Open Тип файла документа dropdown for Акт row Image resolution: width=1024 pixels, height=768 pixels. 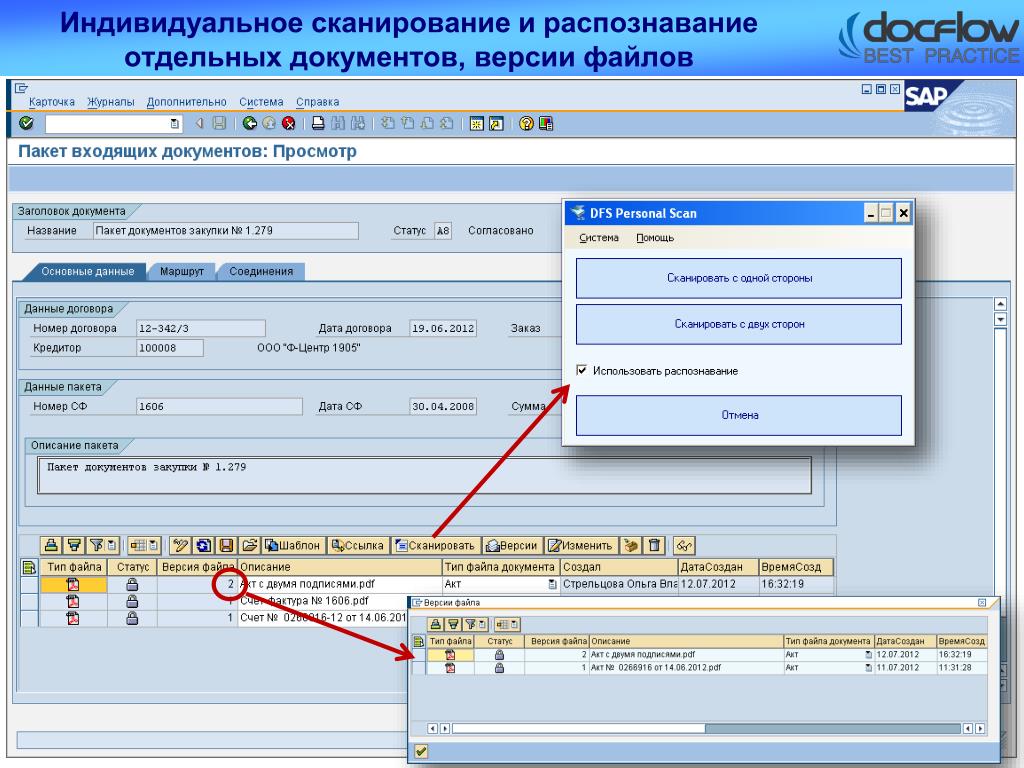click(553, 584)
